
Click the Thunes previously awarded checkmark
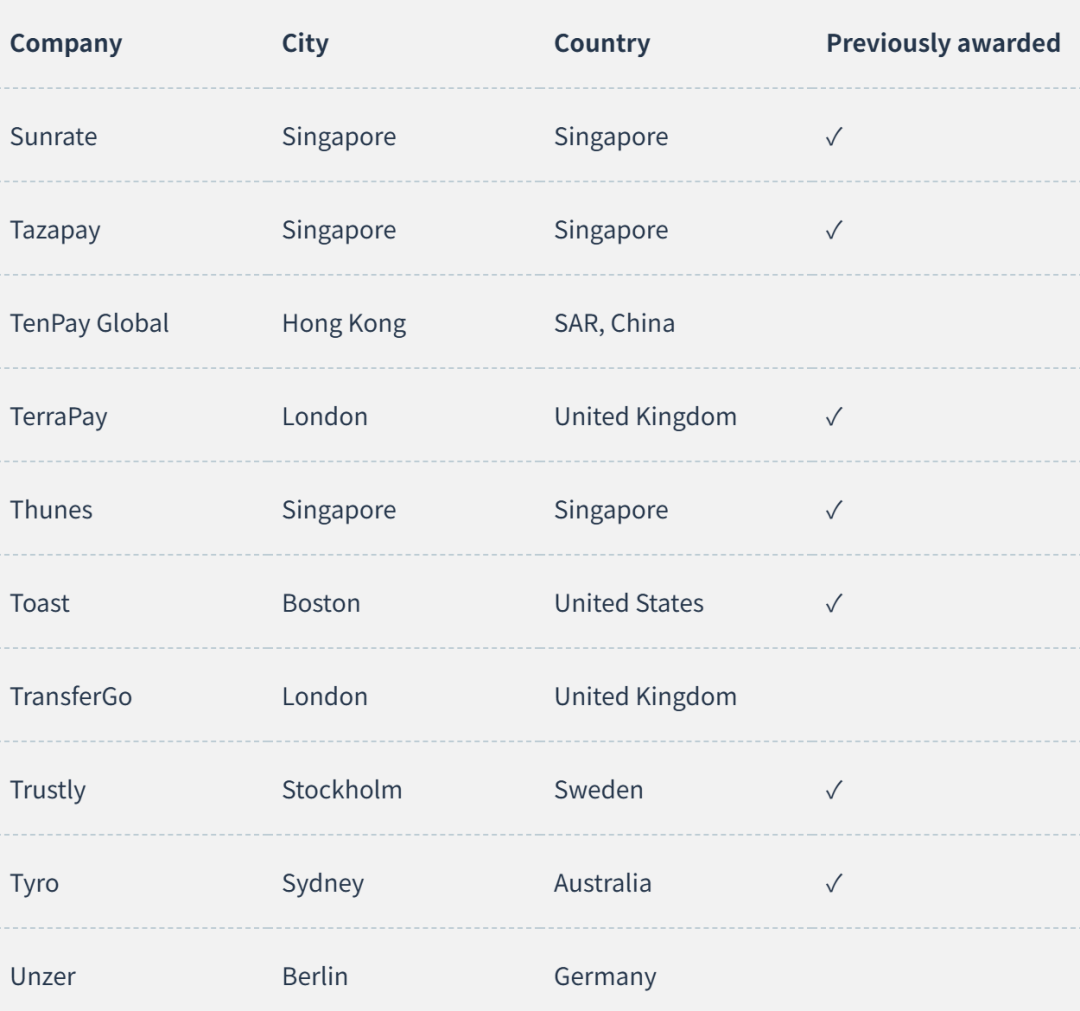tap(833, 510)
